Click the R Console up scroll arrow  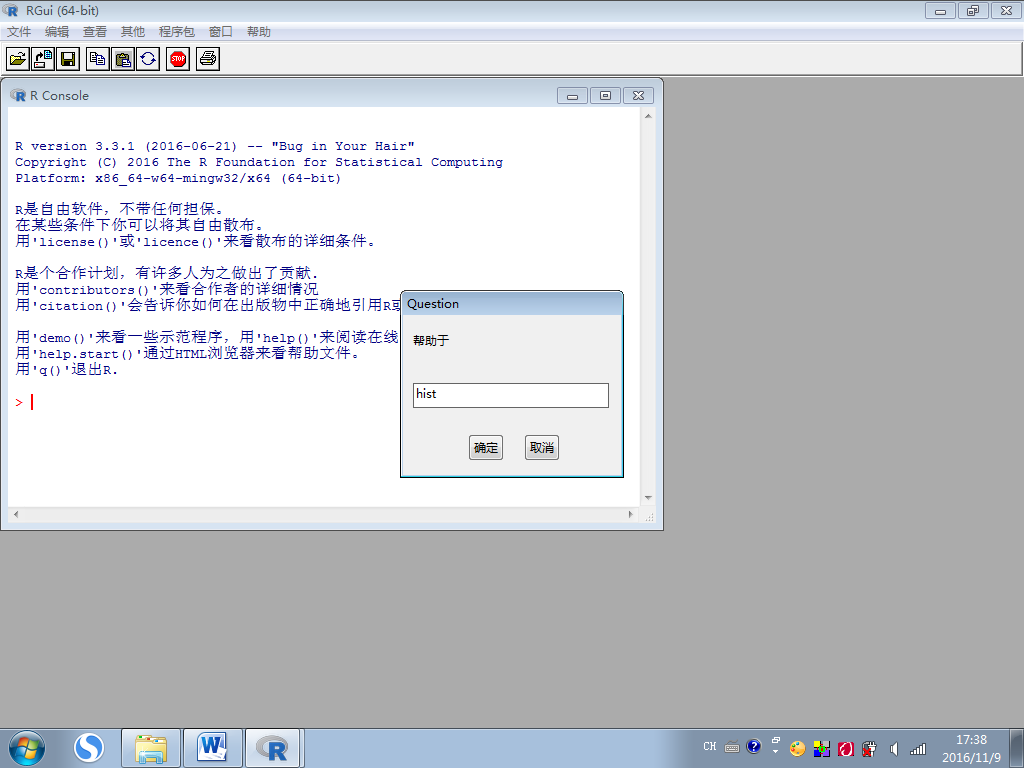pyautogui.click(x=648, y=116)
